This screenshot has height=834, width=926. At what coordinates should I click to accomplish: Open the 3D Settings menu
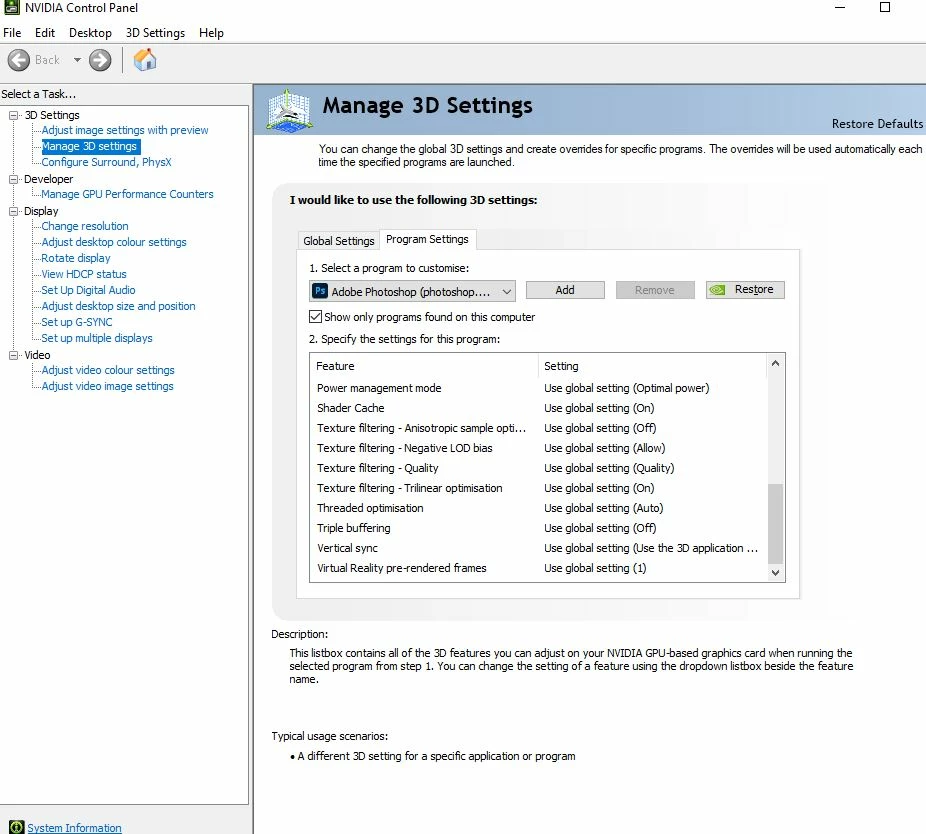(x=155, y=33)
